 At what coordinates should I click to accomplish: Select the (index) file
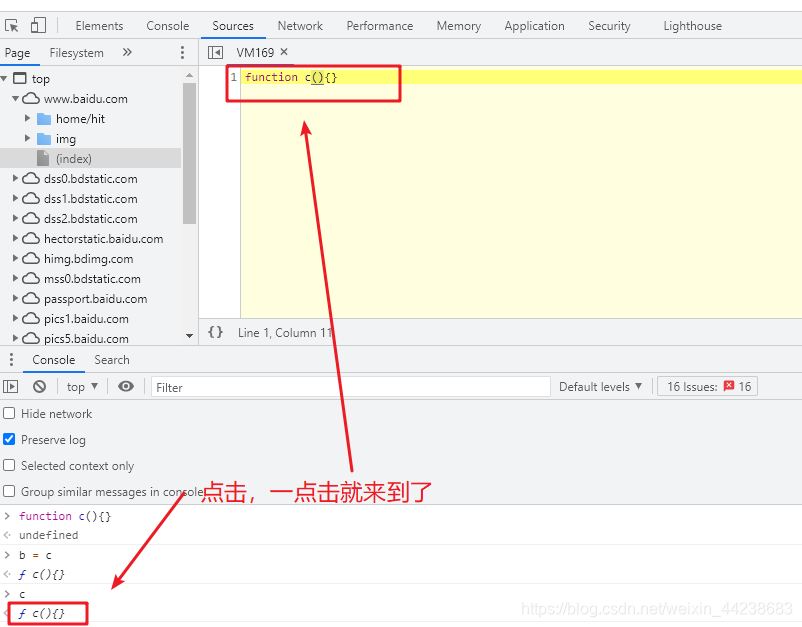[x=74, y=159]
